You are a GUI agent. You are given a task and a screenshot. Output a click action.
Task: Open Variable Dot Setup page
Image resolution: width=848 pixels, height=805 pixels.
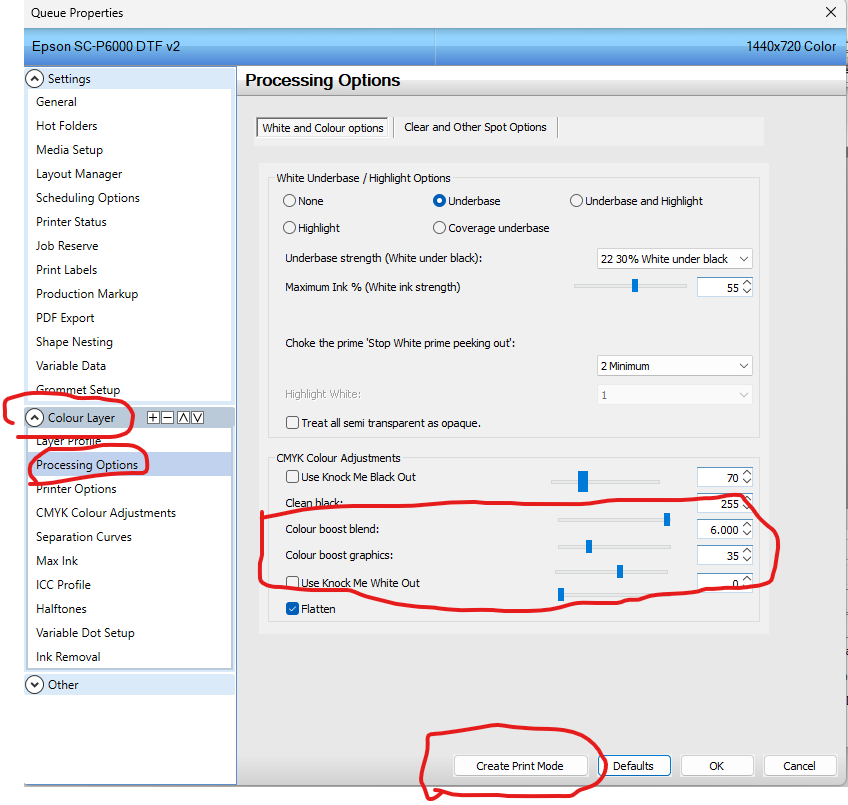coord(85,632)
